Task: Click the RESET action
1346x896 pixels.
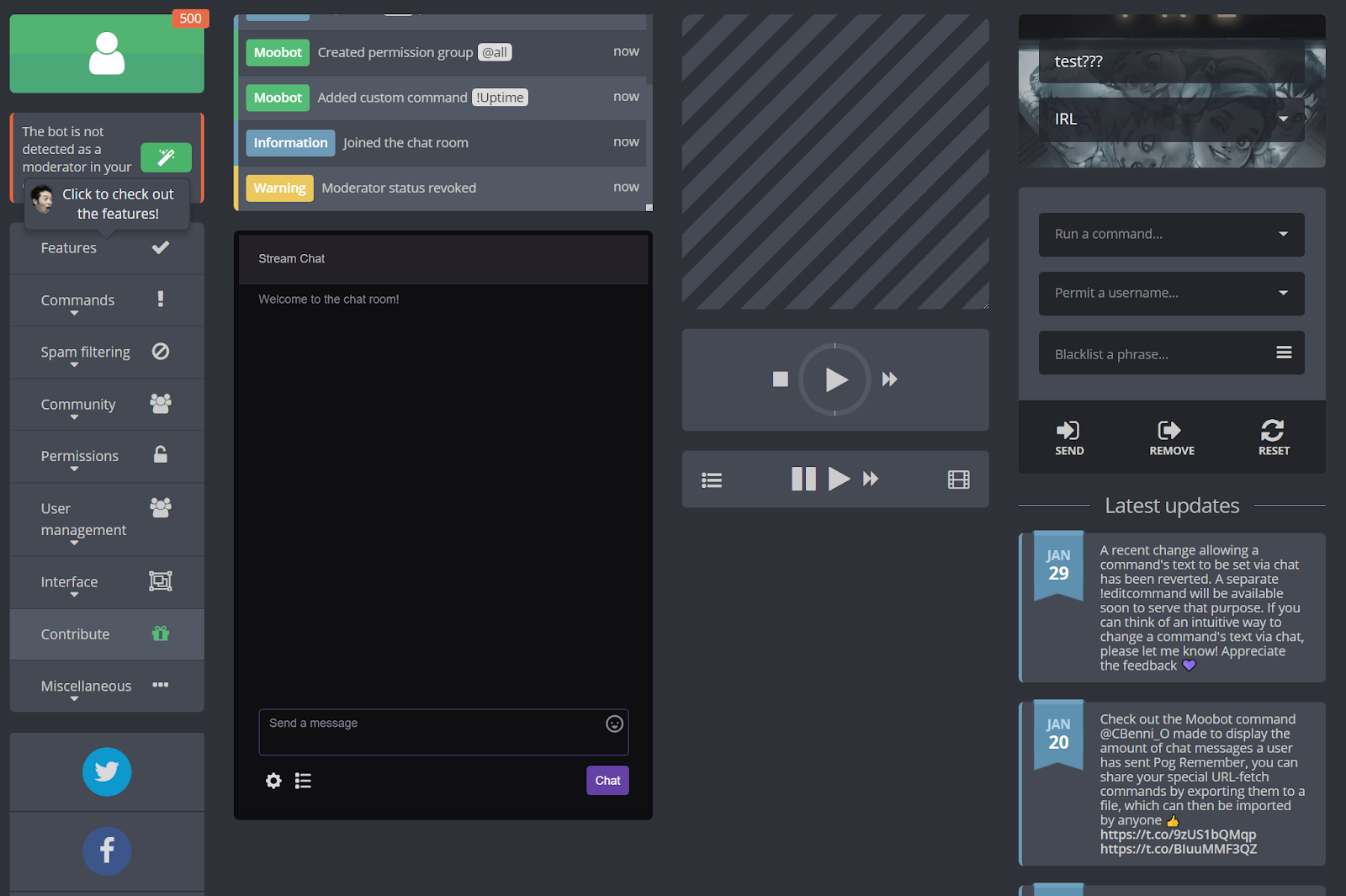Action: tap(1274, 437)
